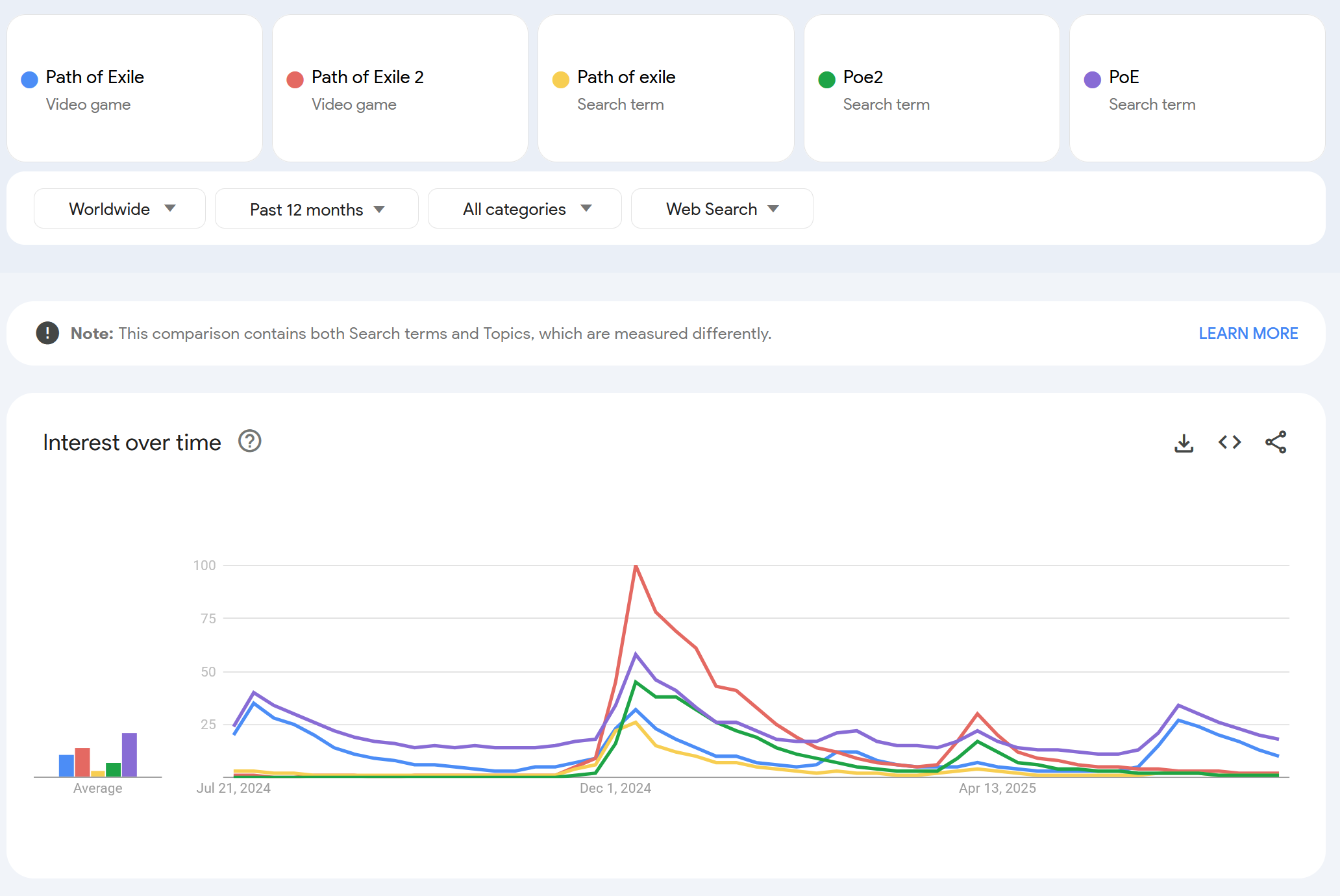1340x896 pixels.
Task: Click the 25 y-axis label
Action: (208, 725)
